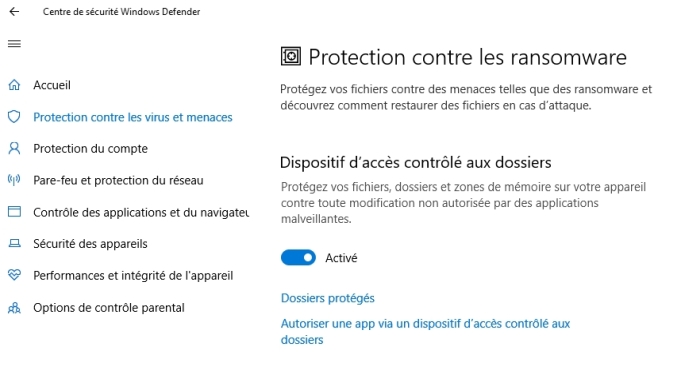The image size is (700, 382).
Task: Click the device health heart icon
Action: point(14,275)
